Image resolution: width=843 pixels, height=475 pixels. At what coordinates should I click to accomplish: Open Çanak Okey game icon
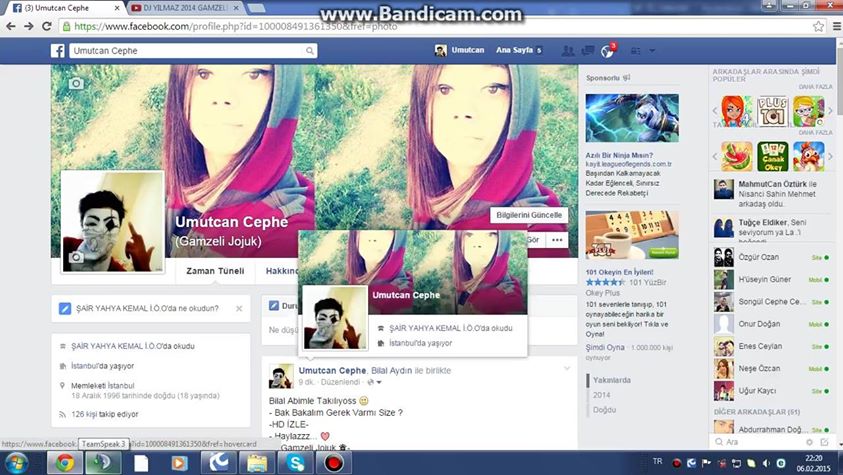[x=772, y=156]
